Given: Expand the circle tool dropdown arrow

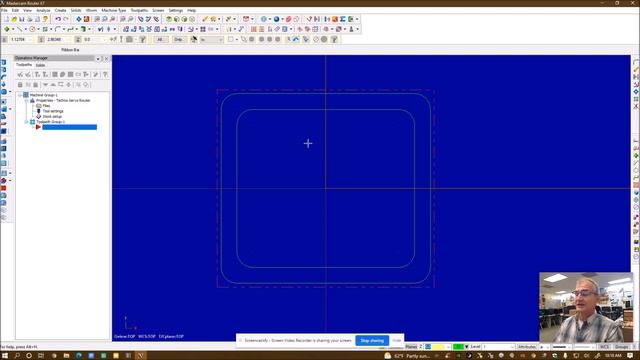Looking at the screenshot, I should tap(38, 29).
